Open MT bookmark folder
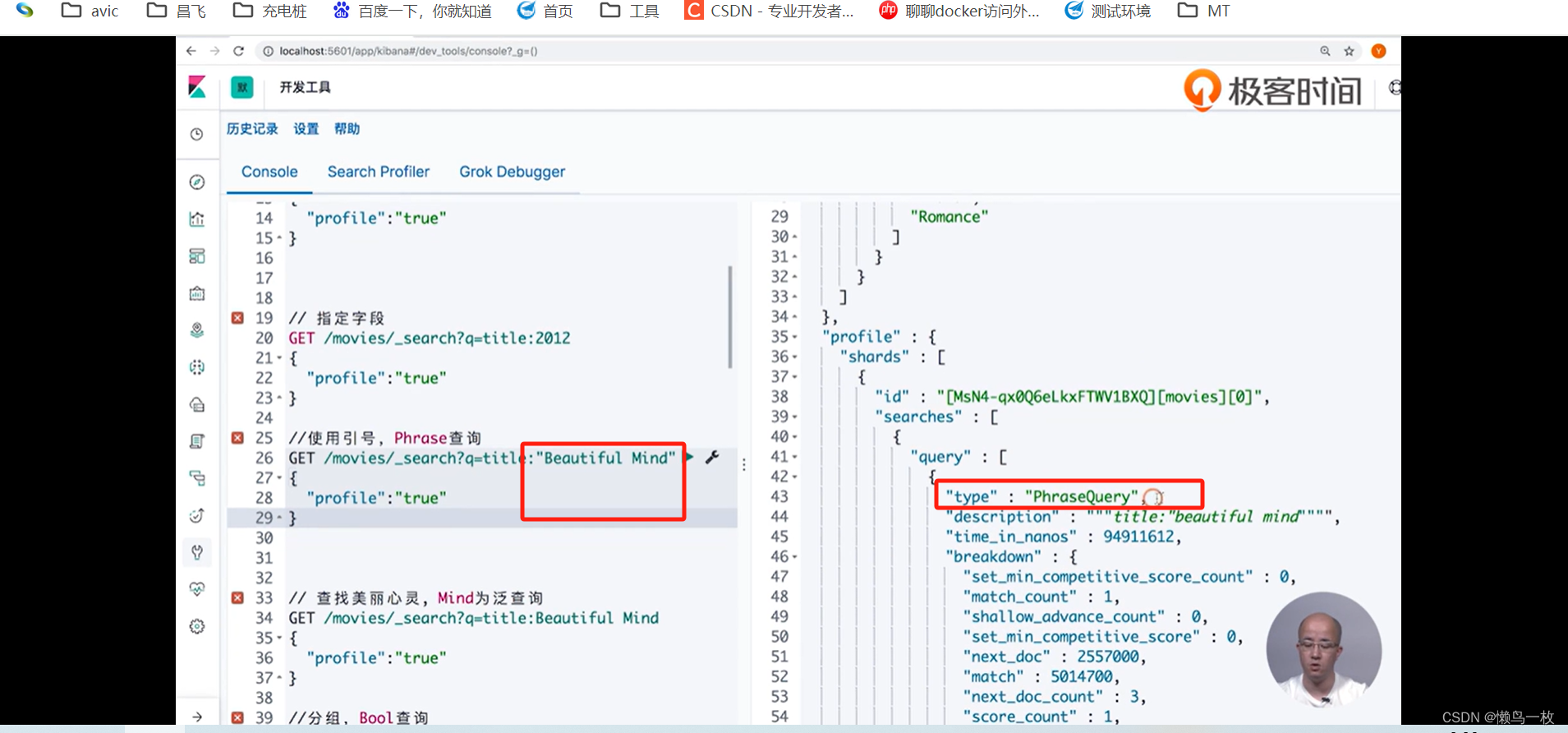The height and width of the screenshot is (733, 1568). [x=1204, y=11]
